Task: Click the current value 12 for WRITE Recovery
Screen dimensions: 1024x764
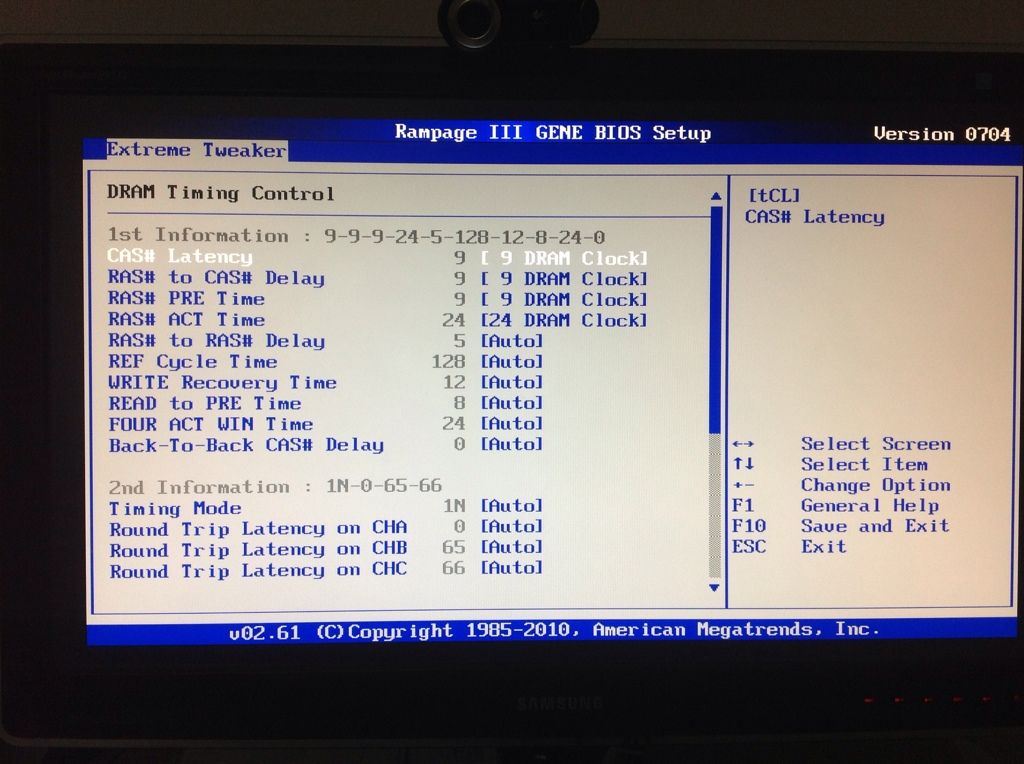Action: [x=454, y=383]
